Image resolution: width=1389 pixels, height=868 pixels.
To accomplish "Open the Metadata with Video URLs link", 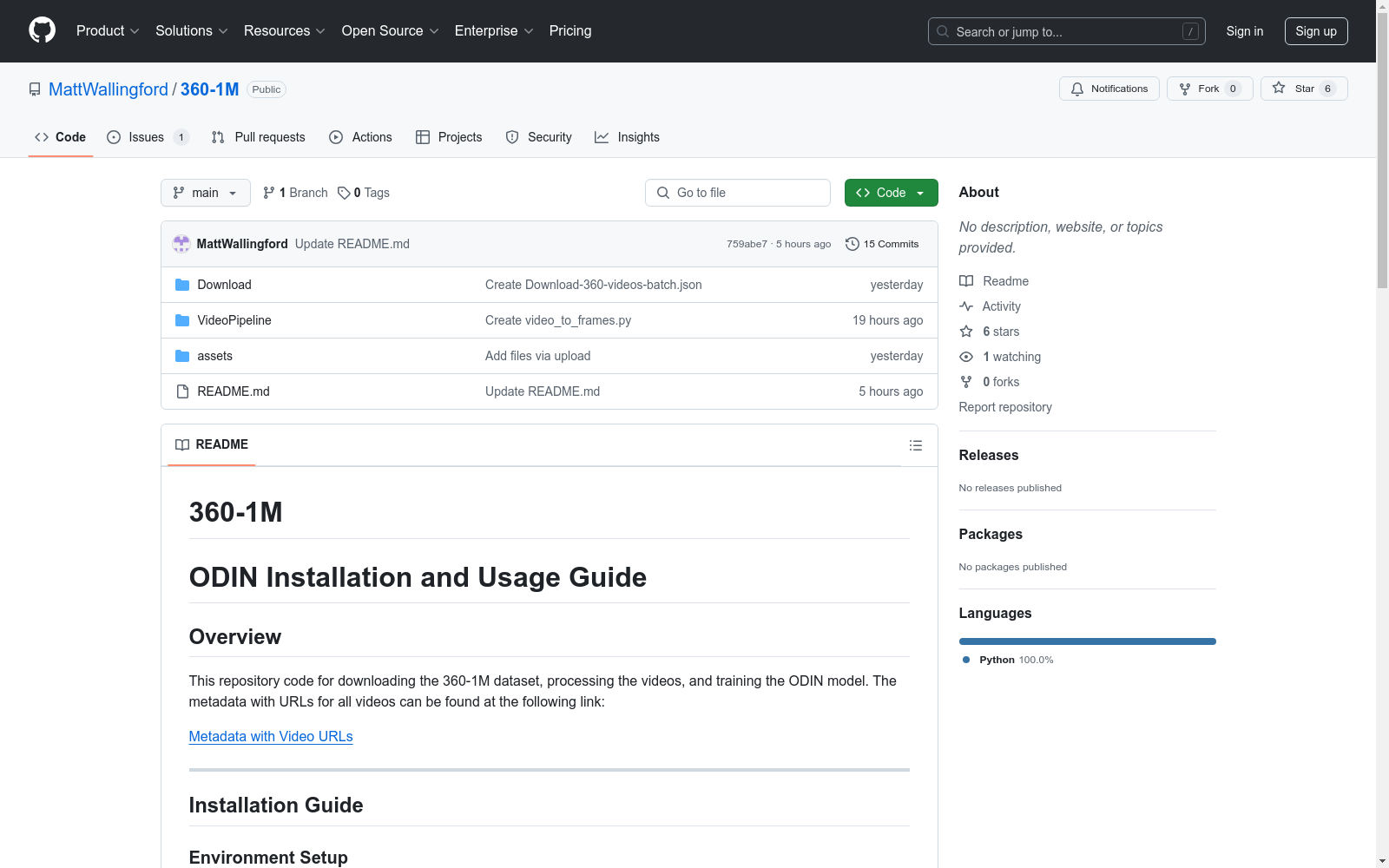I will tap(271, 736).
